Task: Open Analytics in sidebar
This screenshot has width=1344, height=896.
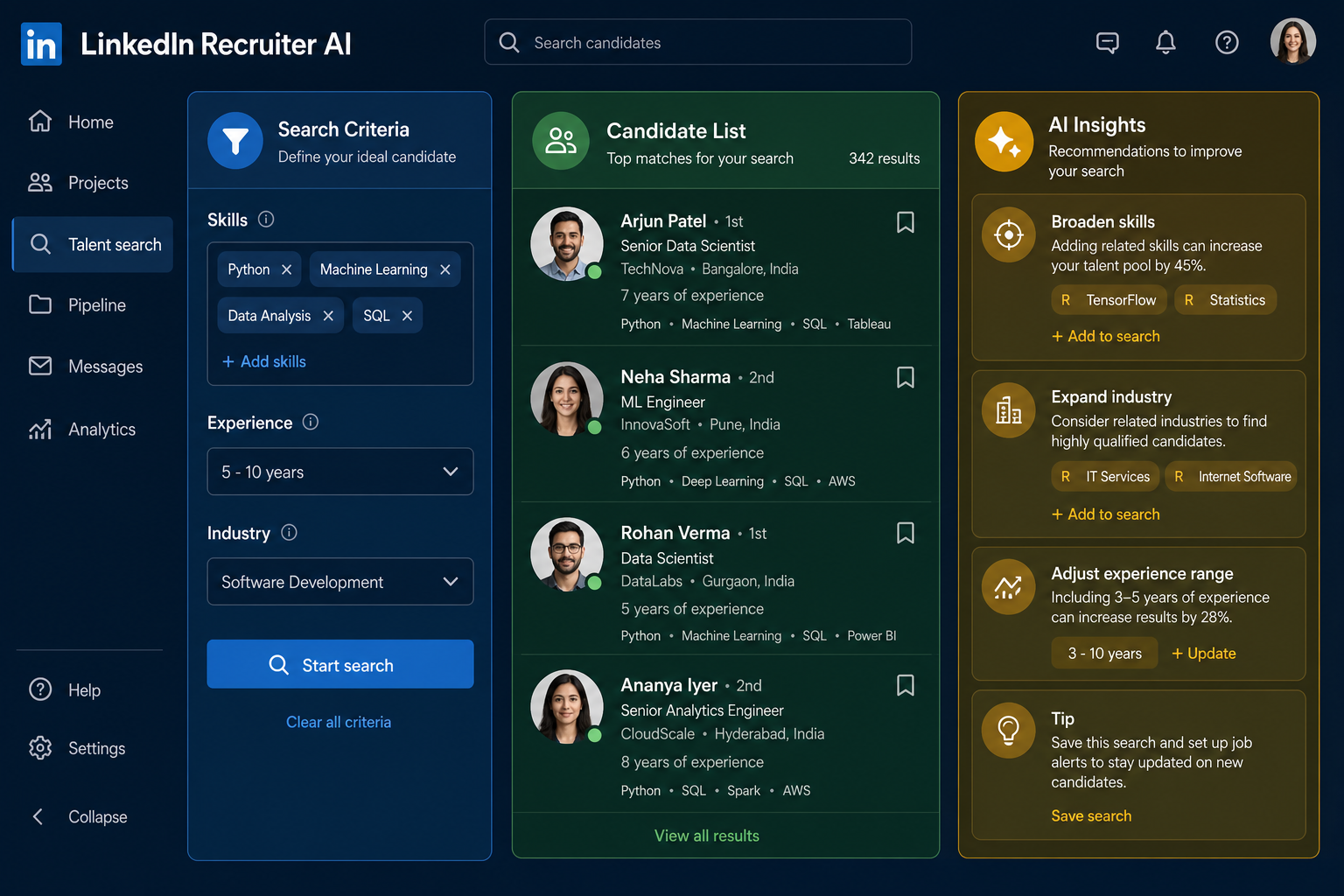Action: click(x=91, y=429)
